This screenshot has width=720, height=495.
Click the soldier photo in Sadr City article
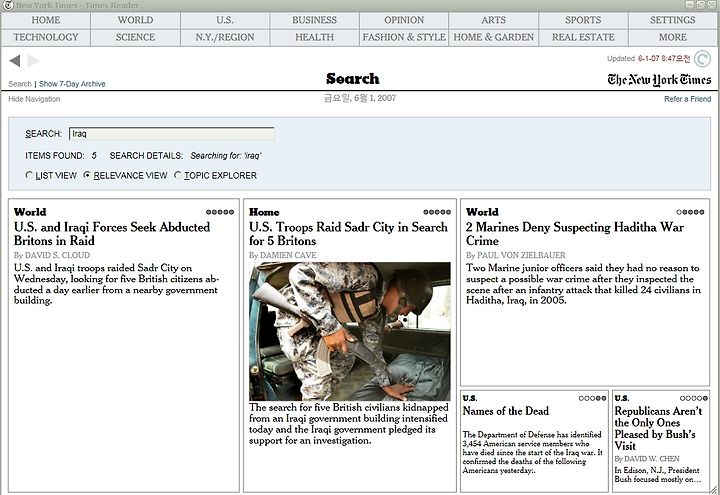point(350,331)
